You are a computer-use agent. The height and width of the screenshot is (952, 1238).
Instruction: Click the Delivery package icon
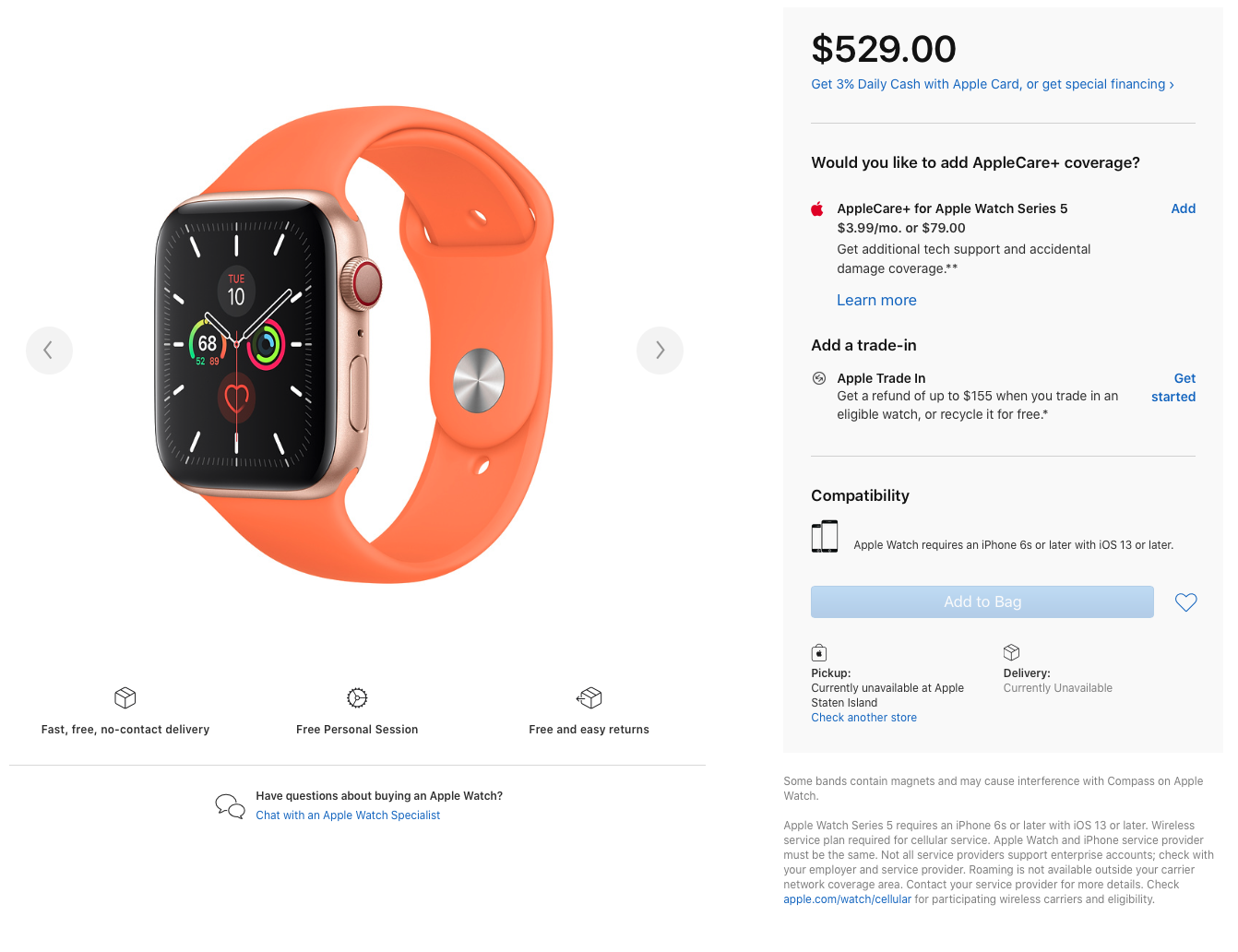click(x=1011, y=652)
